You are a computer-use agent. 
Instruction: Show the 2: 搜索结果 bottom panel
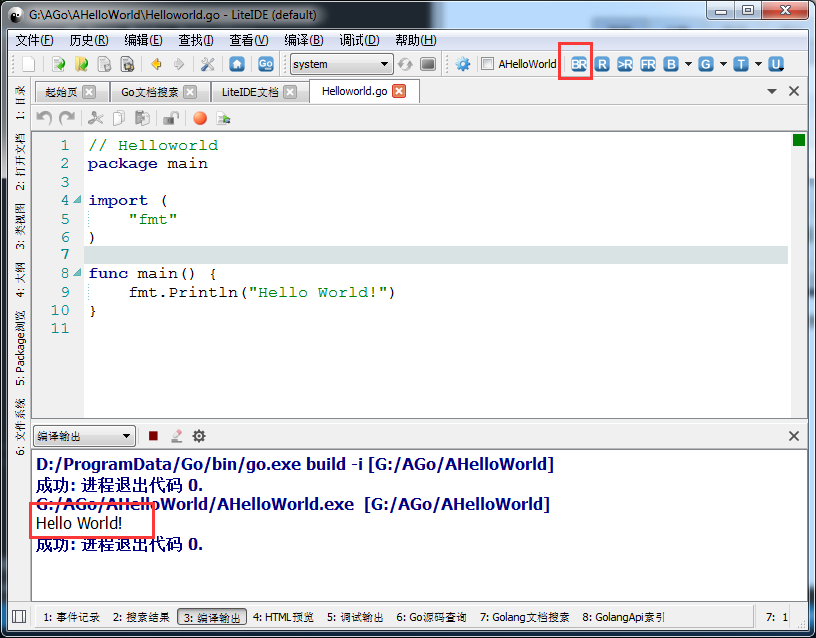click(x=141, y=617)
